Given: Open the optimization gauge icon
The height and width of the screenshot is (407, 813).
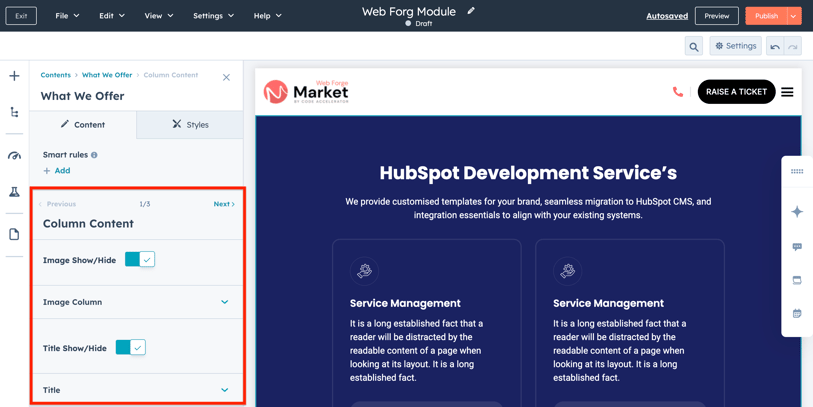Looking at the screenshot, I should point(14,156).
